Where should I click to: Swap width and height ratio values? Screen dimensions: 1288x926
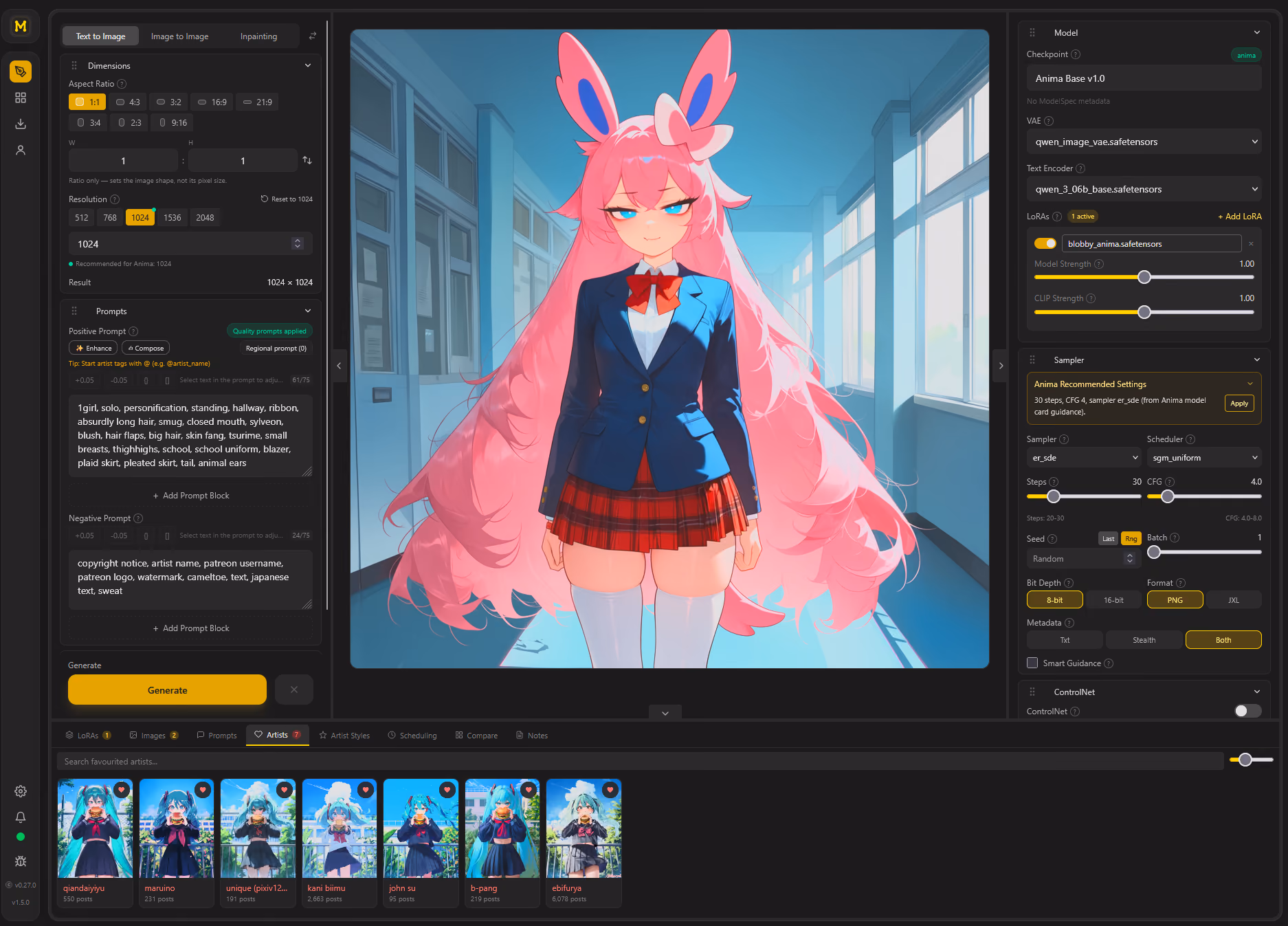pyautogui.click(x=307, y=160)
